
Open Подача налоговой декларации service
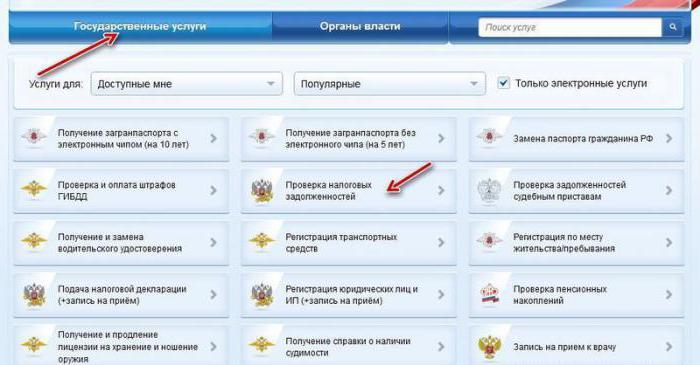(x=122, y=295)
